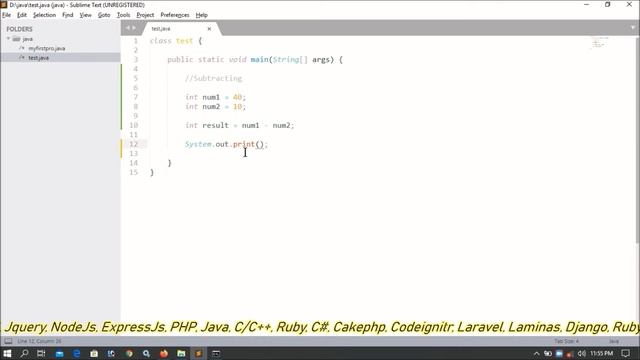Open the notification action center
The image size is (640, 360).
point(626,353)
